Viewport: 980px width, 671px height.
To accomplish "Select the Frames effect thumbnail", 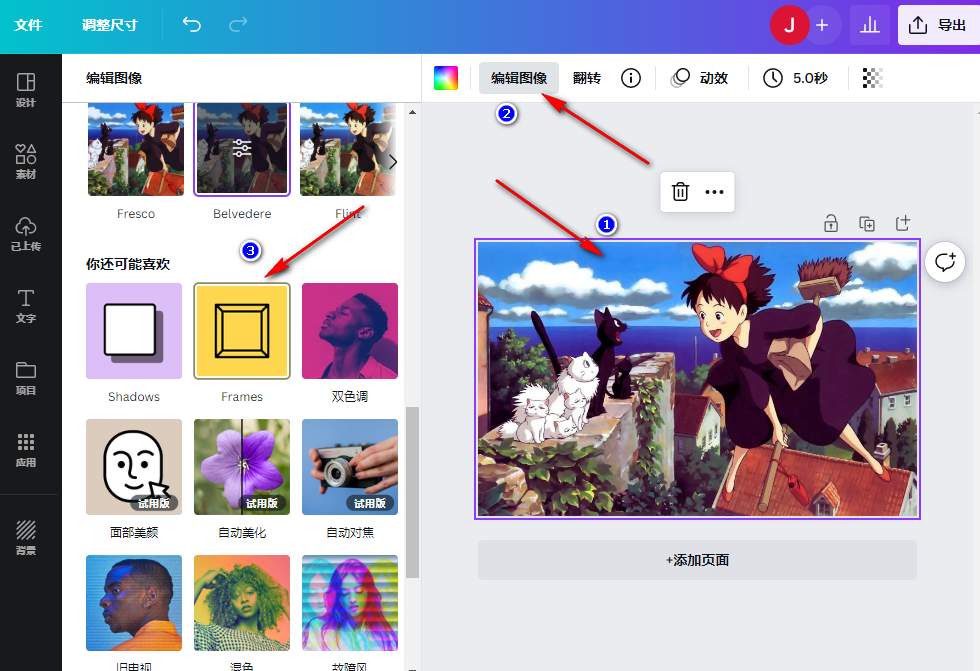I will 241,331.
